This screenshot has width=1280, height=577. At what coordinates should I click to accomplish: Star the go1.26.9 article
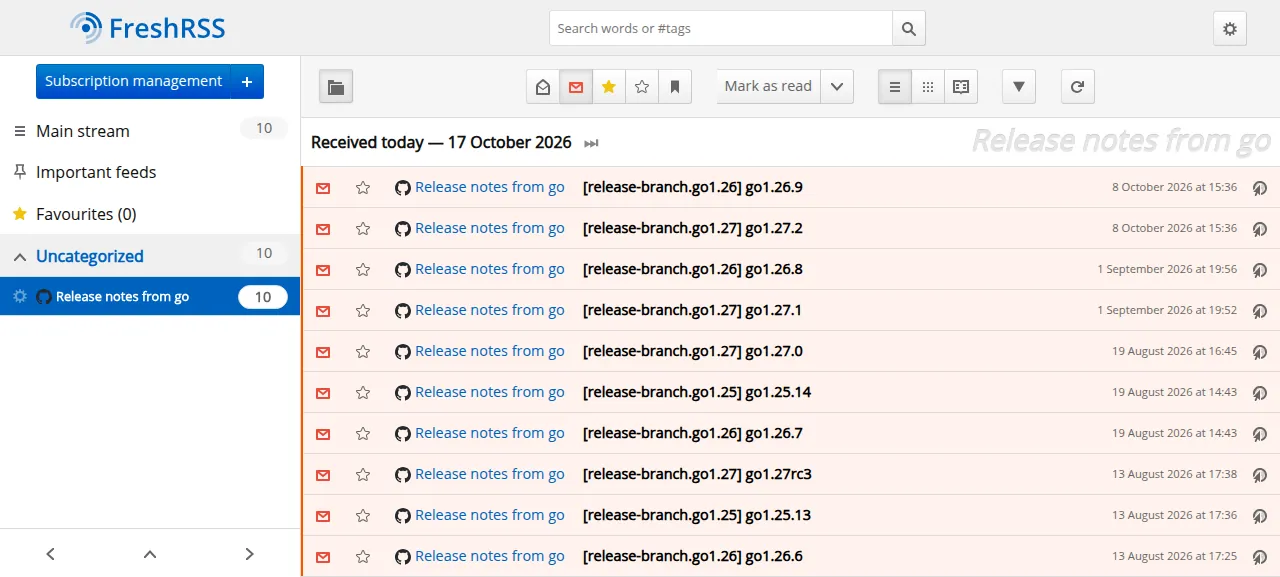tap(363, 187)
